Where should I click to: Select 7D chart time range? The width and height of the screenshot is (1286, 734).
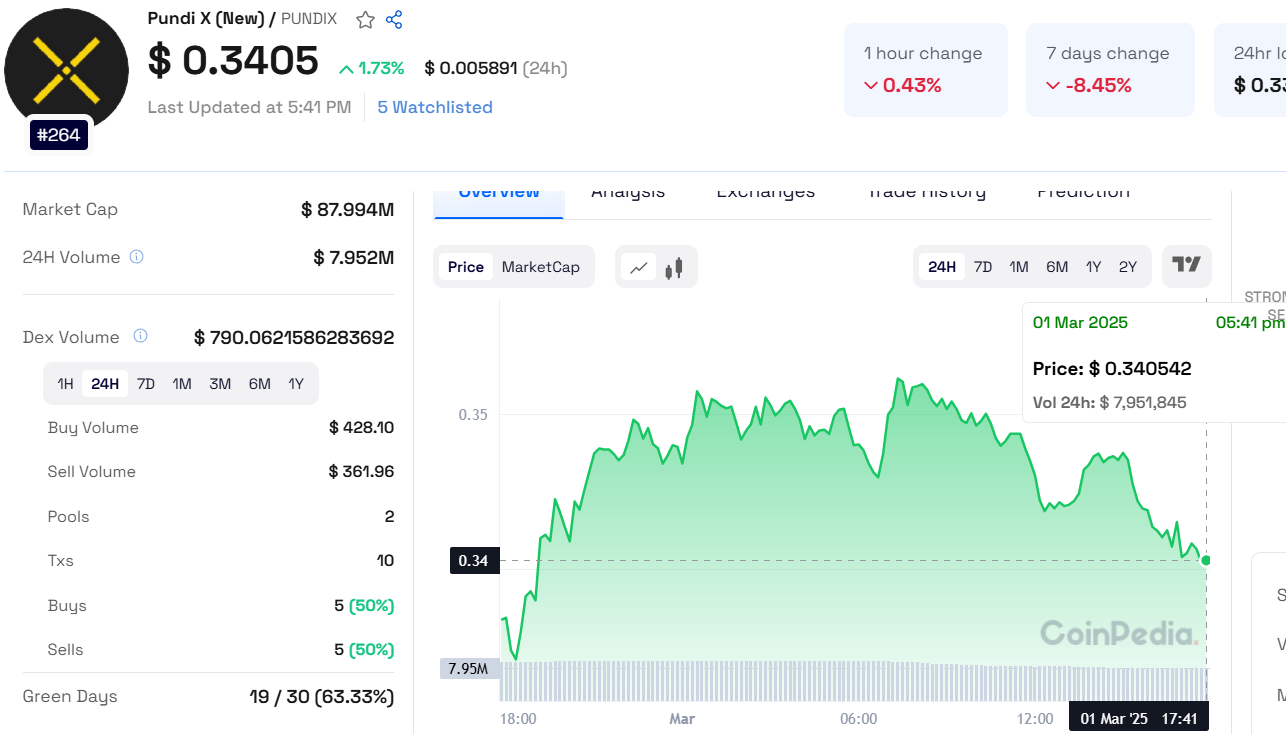pos(983,267)
